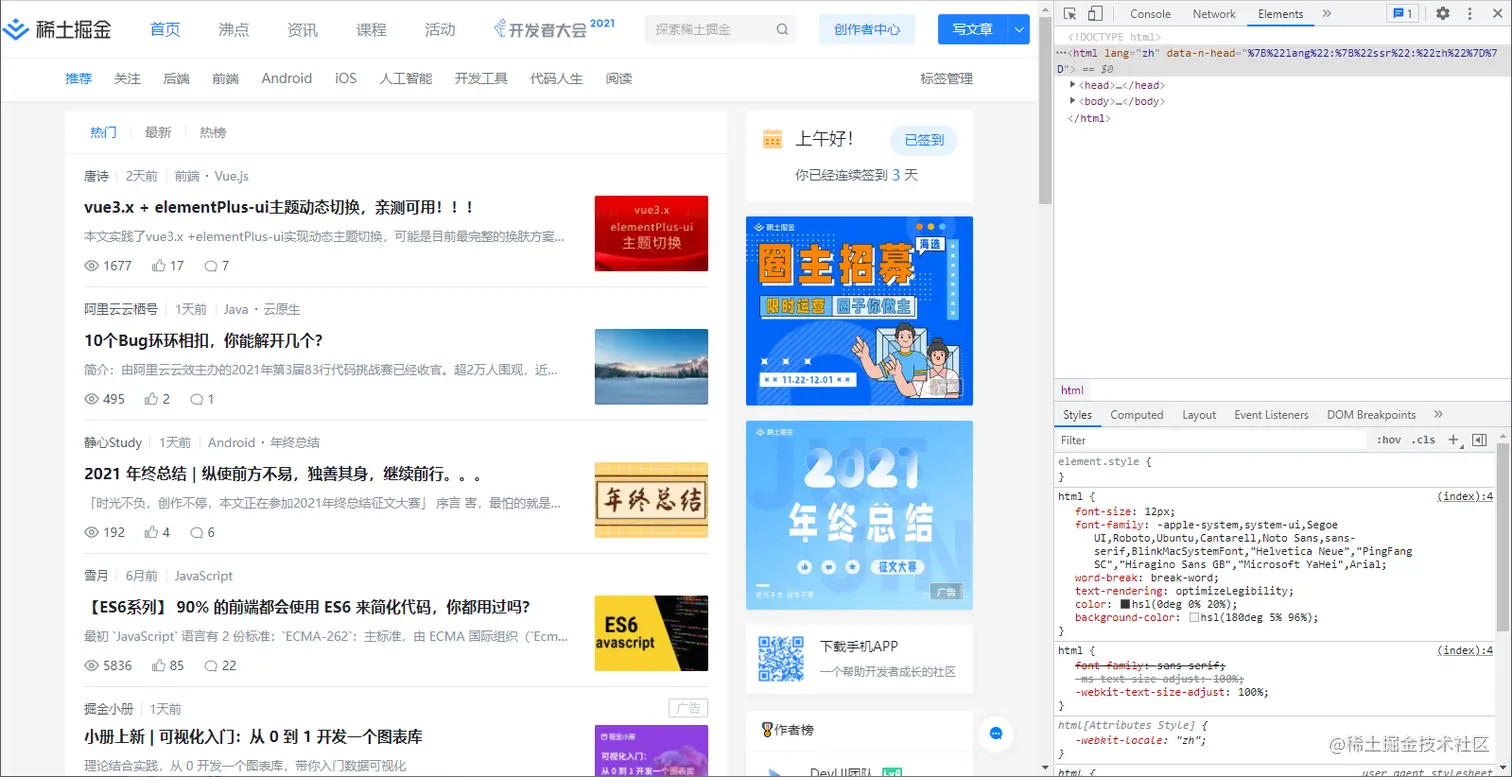The image size is (1512, 777).
Task: Select the Elements tab
Action: 1280,14
